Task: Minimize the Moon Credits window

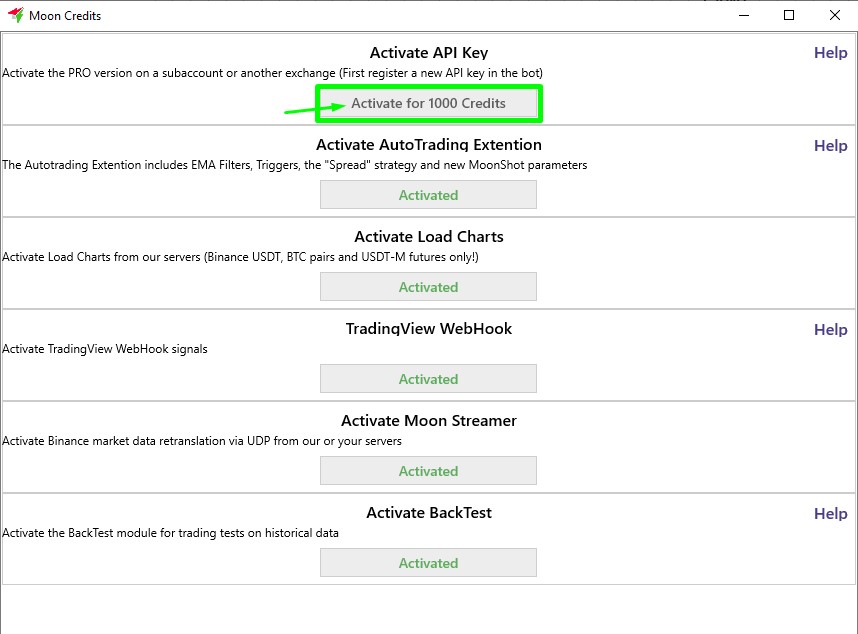Action: 743,15
